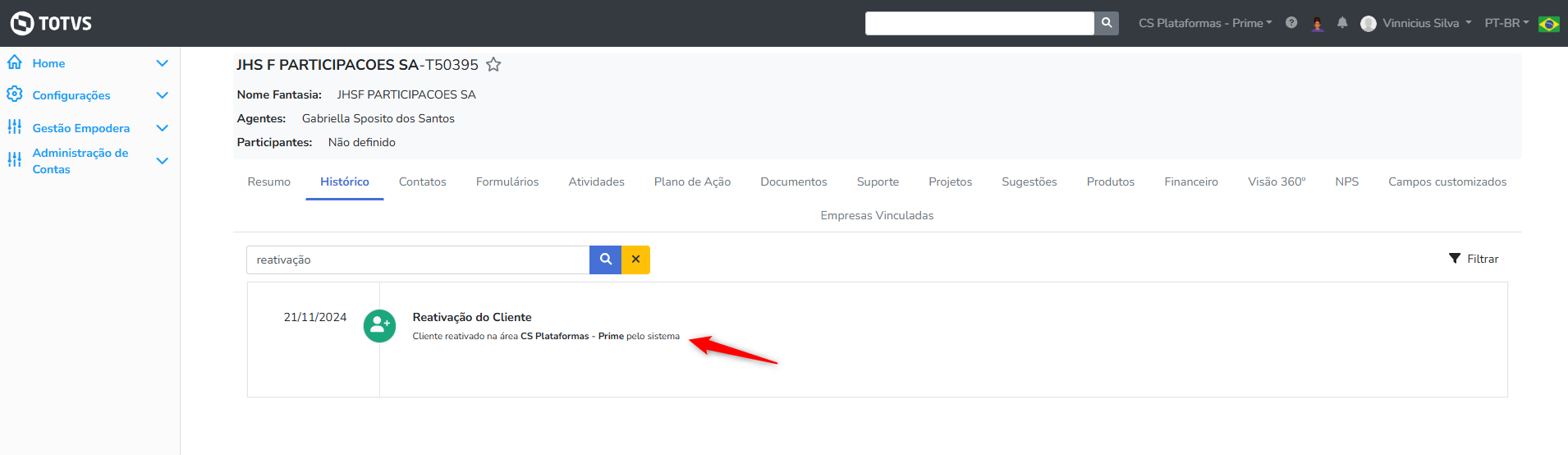
Task: Go to the Formulários tab
Action: coord(507,182)
